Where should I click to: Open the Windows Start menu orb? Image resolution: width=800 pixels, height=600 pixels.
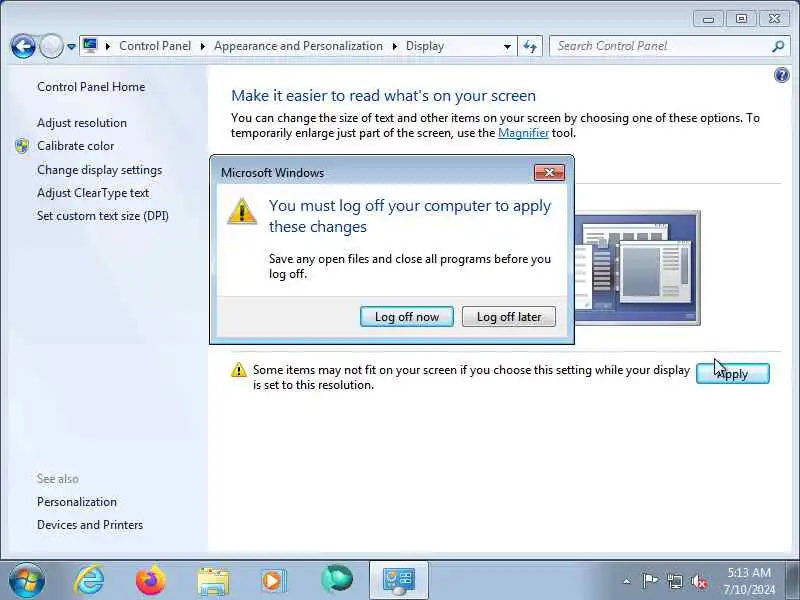tap(27, 580)
